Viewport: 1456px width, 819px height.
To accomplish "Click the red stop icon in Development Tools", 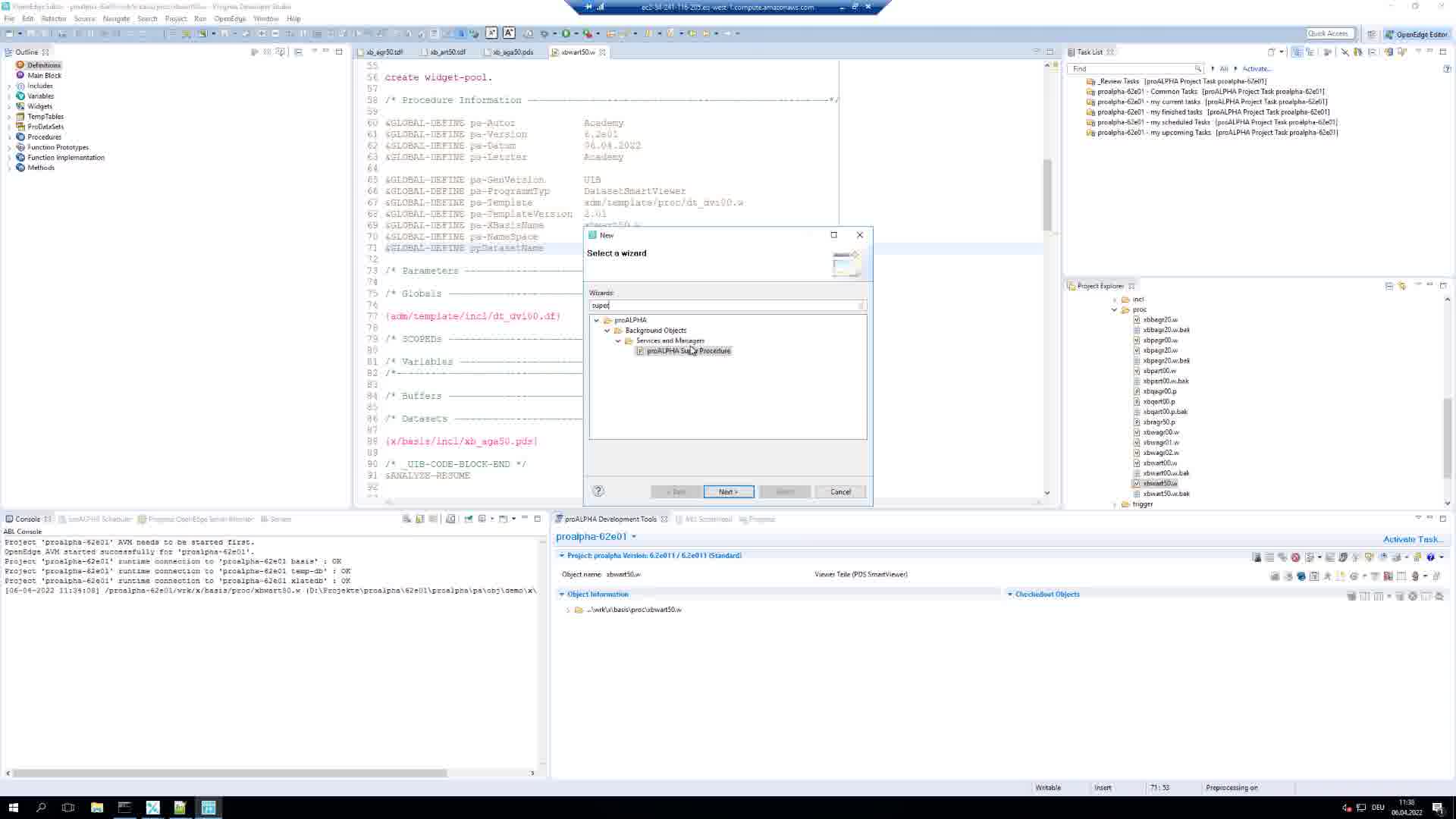I will [1296, 557].
